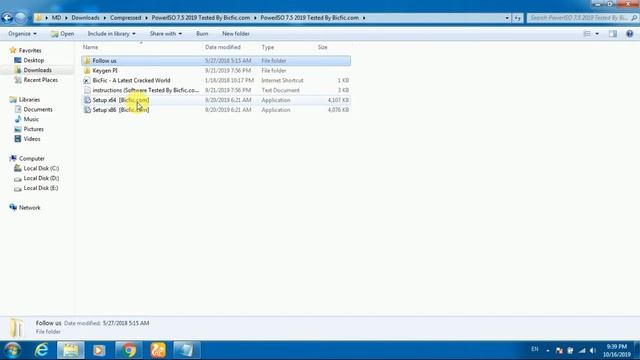Click the EN language indicator

535,349
